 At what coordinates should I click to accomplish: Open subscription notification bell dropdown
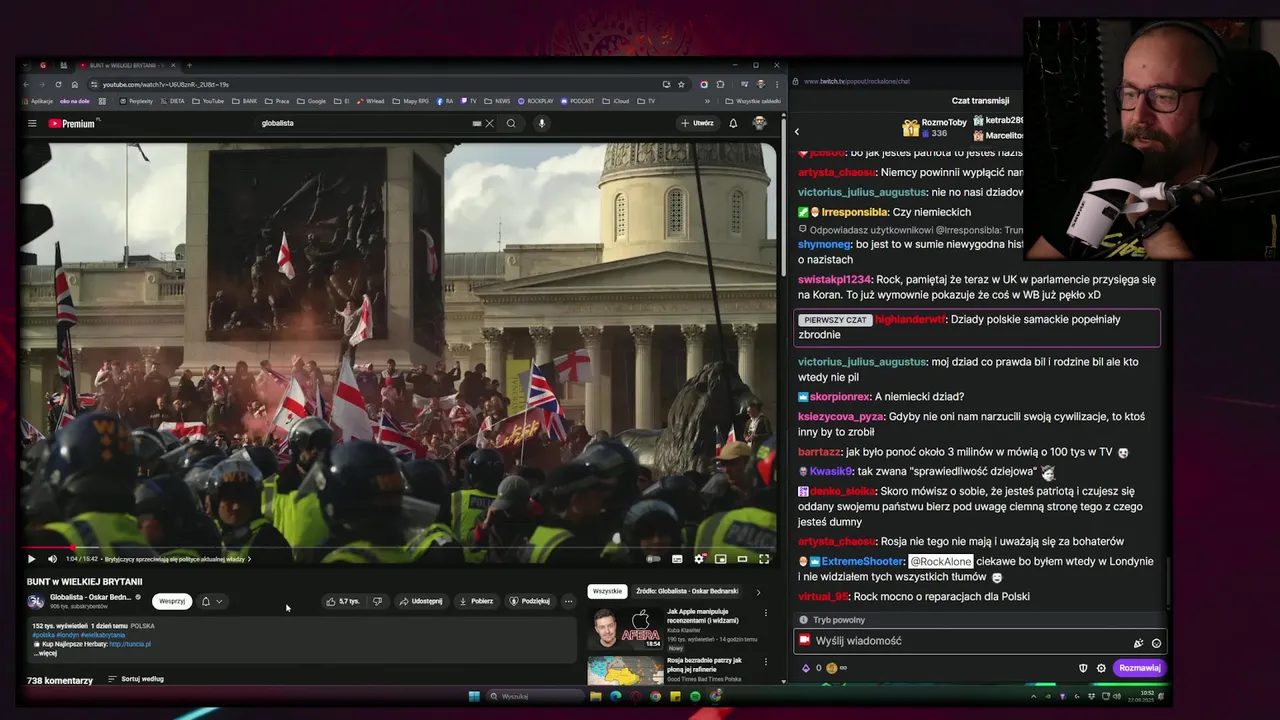tap(211, 601)
